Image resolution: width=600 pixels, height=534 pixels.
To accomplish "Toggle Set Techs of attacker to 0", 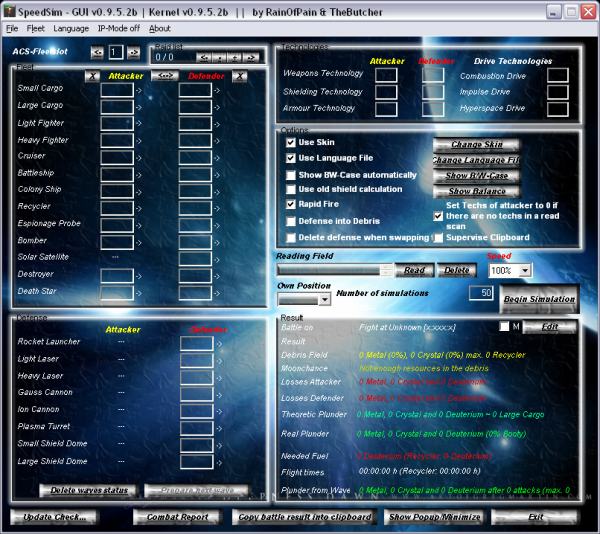I will pos(438,216).
